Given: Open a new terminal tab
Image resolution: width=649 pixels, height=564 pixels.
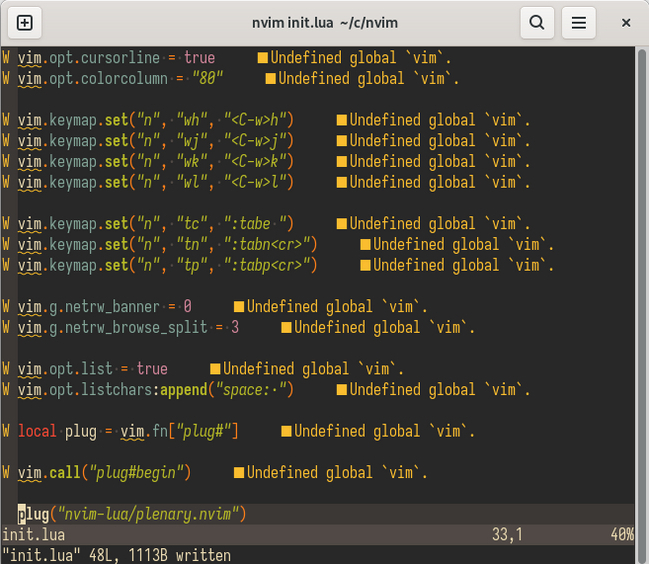Looking at the screenshot, I should 25,23.
